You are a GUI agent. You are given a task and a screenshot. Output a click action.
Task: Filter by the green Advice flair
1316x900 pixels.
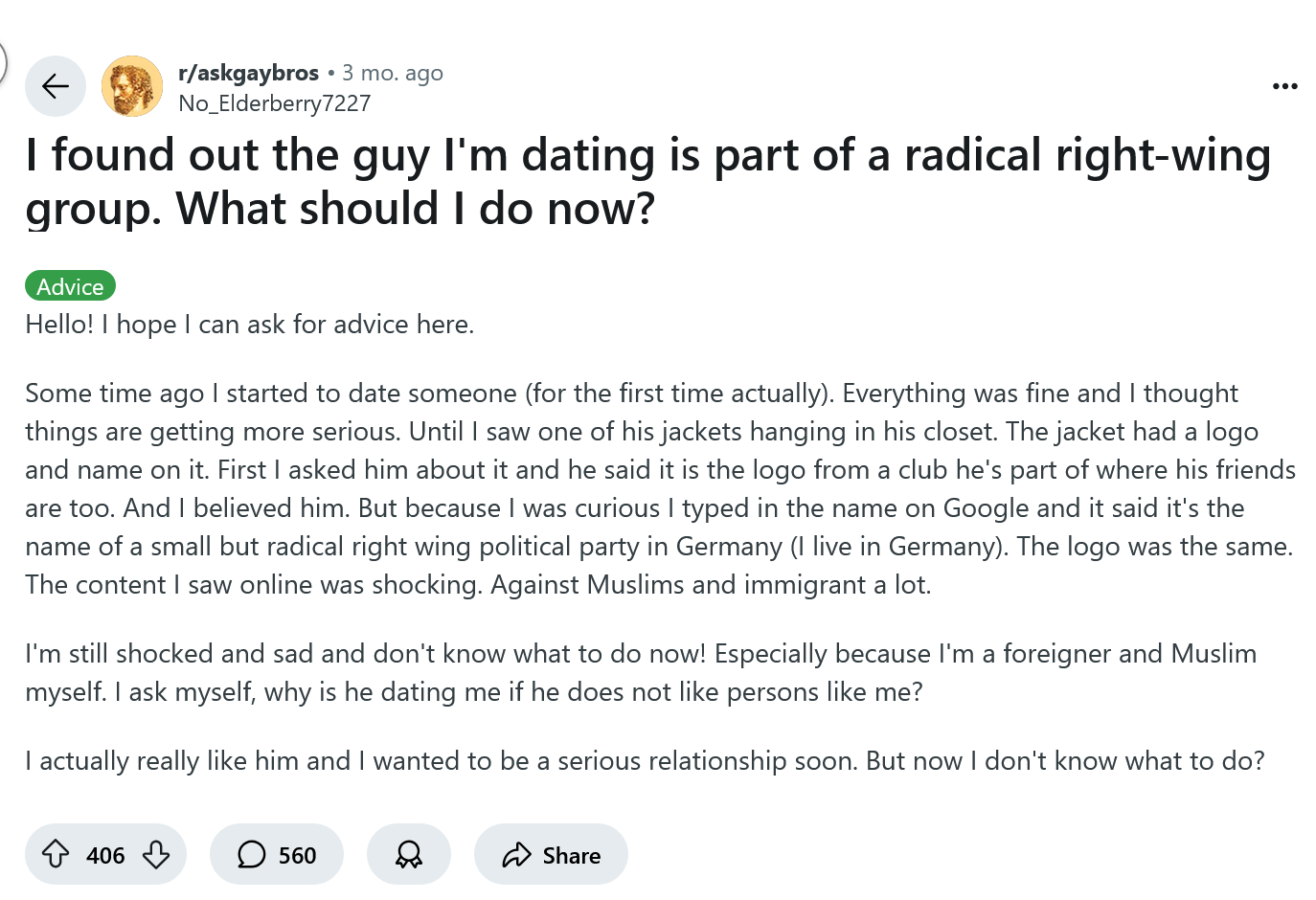[x=70, y=285]
